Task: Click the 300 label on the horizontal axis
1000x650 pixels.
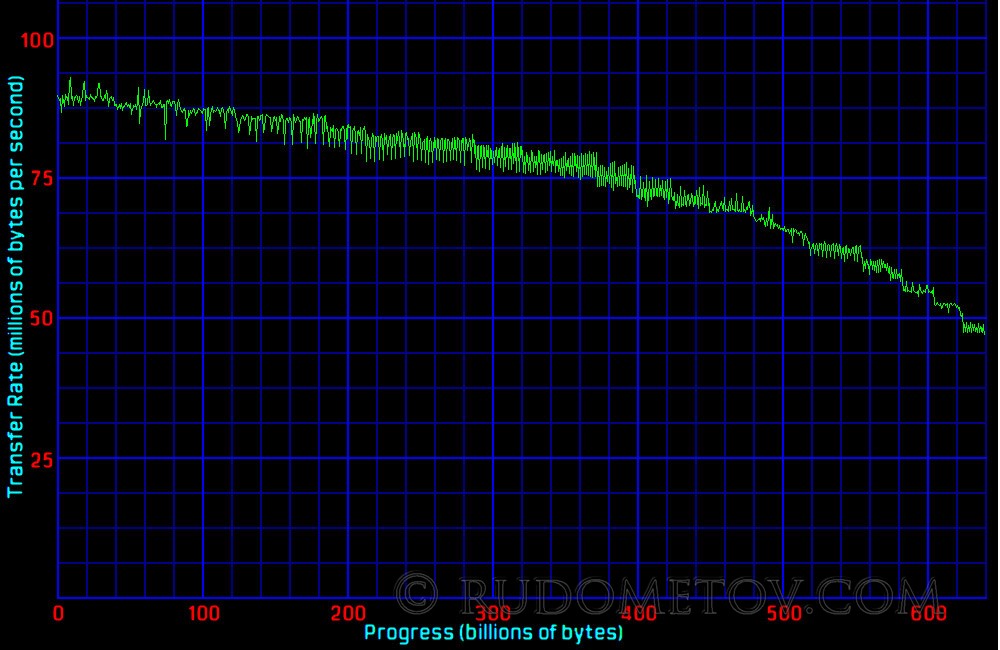Action: 493,612
